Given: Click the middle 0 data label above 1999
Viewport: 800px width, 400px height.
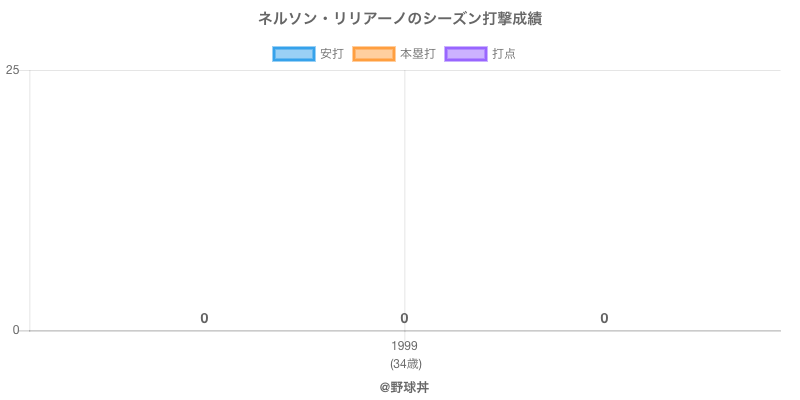Looking at the screenshot, I should click(x=404, y=318).
